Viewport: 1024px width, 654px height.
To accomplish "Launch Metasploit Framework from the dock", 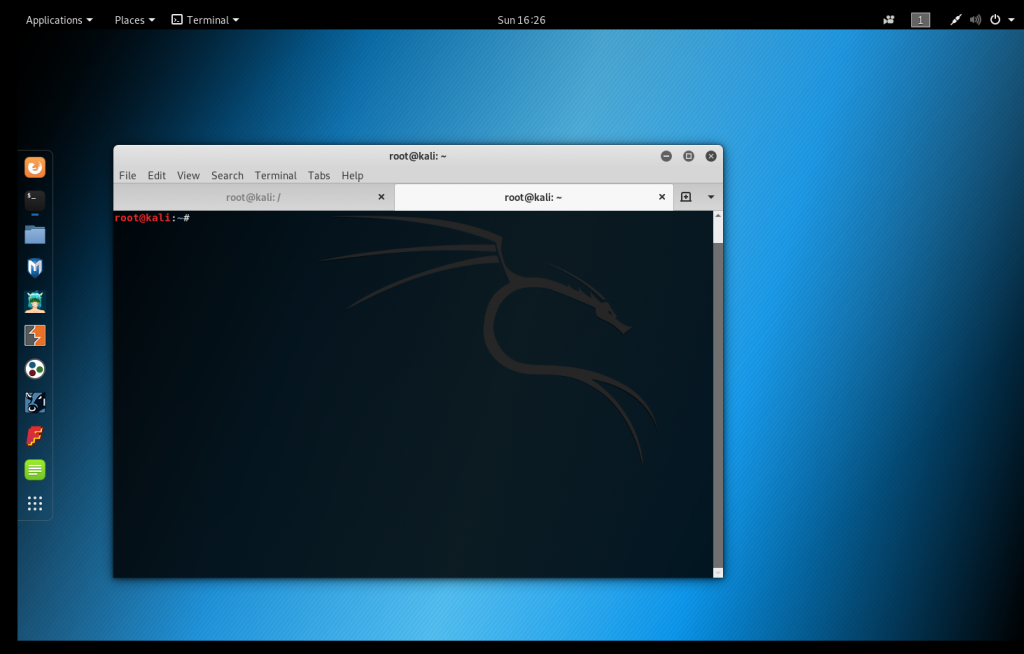I will (x=35, y=268).
